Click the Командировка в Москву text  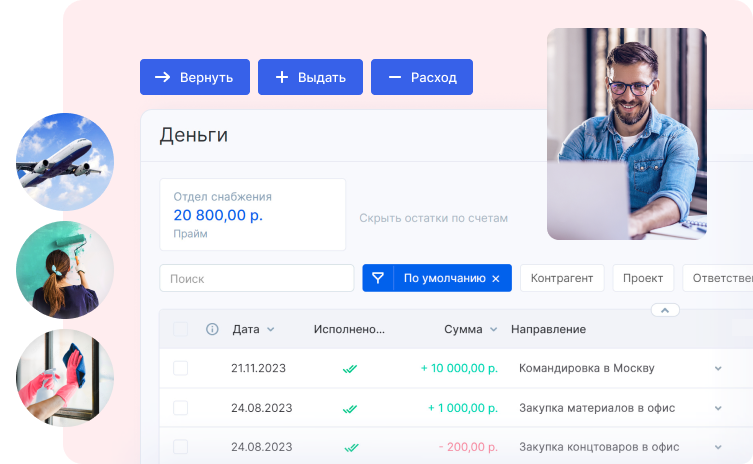tap(586, 368)
